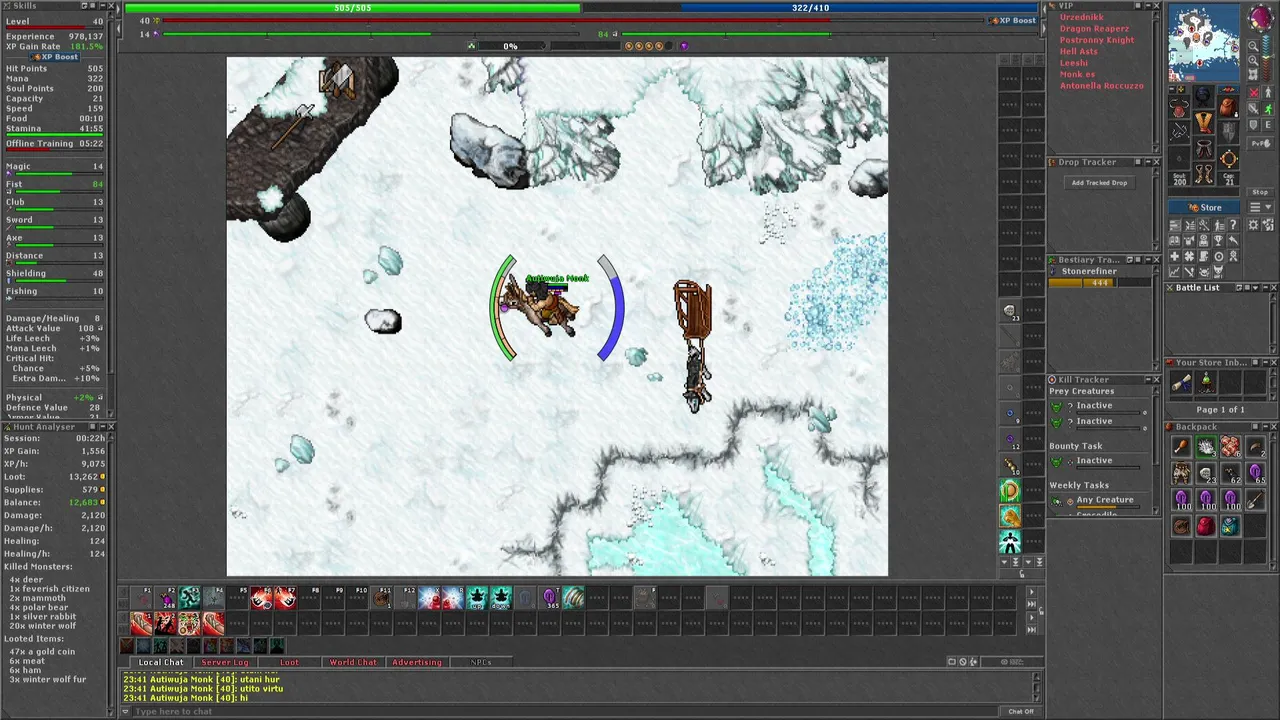Click the F2 hotkey action slot

click(166, 597)
